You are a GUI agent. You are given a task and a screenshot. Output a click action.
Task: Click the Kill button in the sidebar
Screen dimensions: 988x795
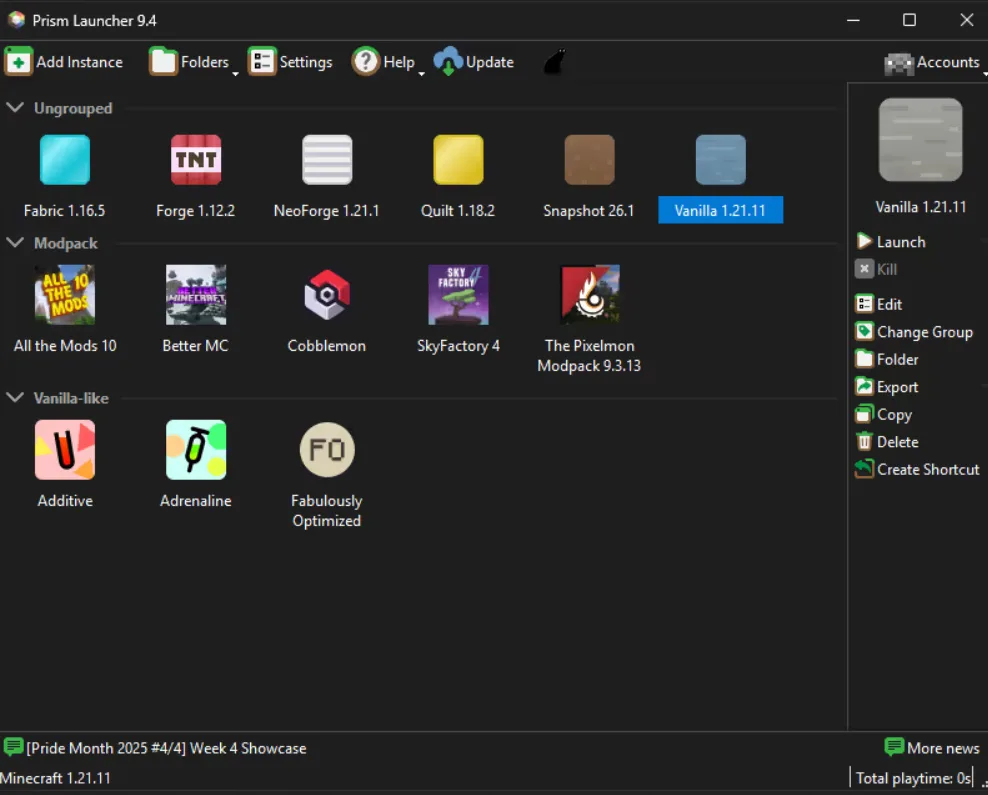click(x=876, y=269)
